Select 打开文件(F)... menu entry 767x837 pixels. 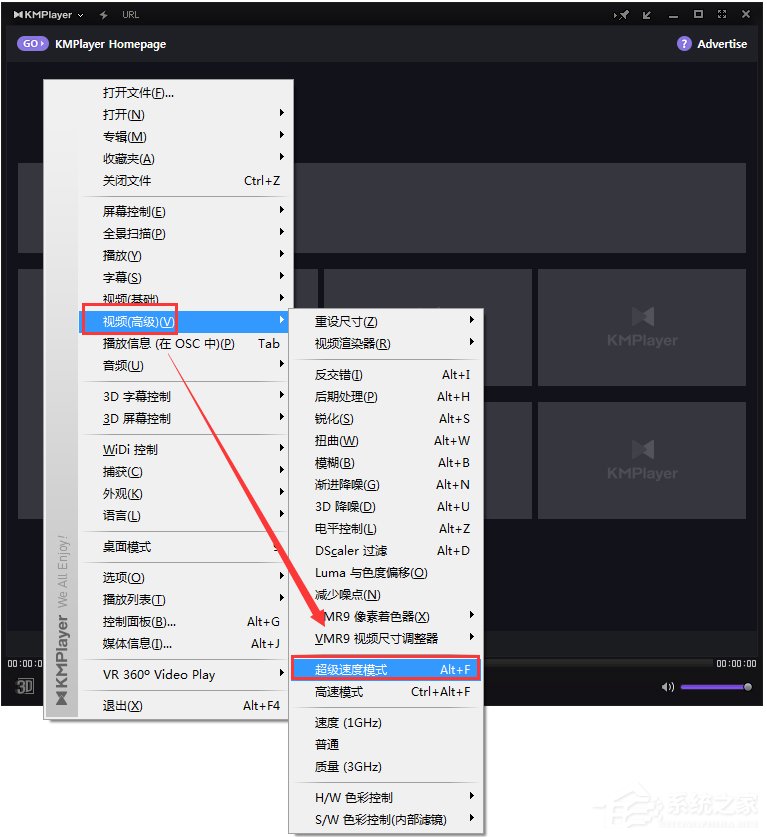[x=185, y=93]
